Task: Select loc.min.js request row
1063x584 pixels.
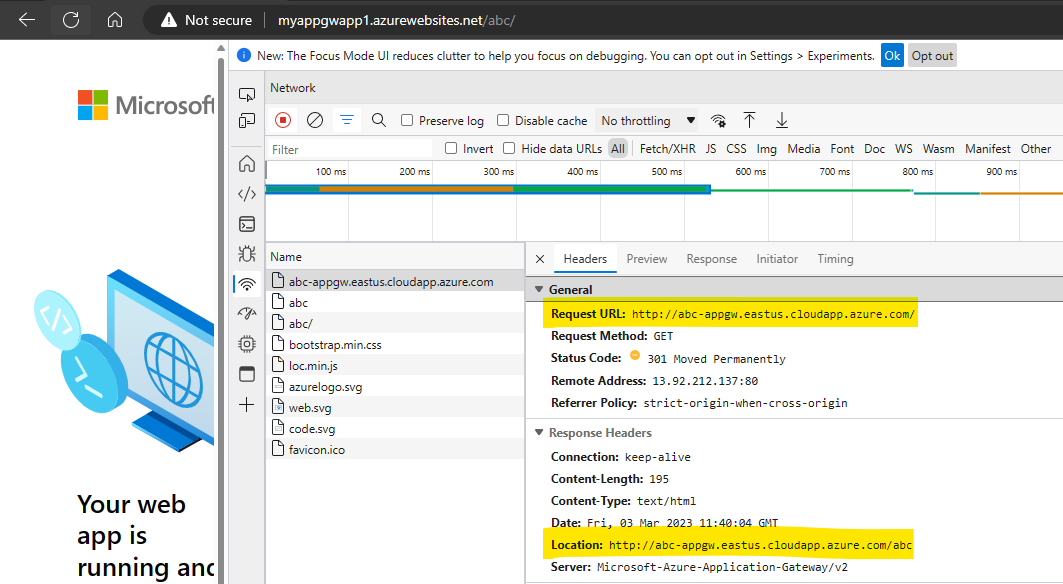Action: [395, 366]
